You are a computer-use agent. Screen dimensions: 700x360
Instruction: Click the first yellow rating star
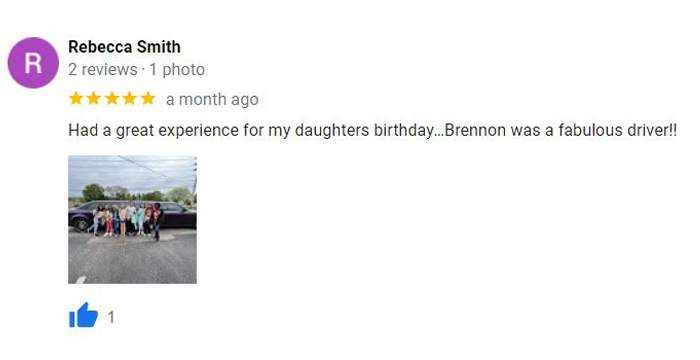click(x=76, y=98)
